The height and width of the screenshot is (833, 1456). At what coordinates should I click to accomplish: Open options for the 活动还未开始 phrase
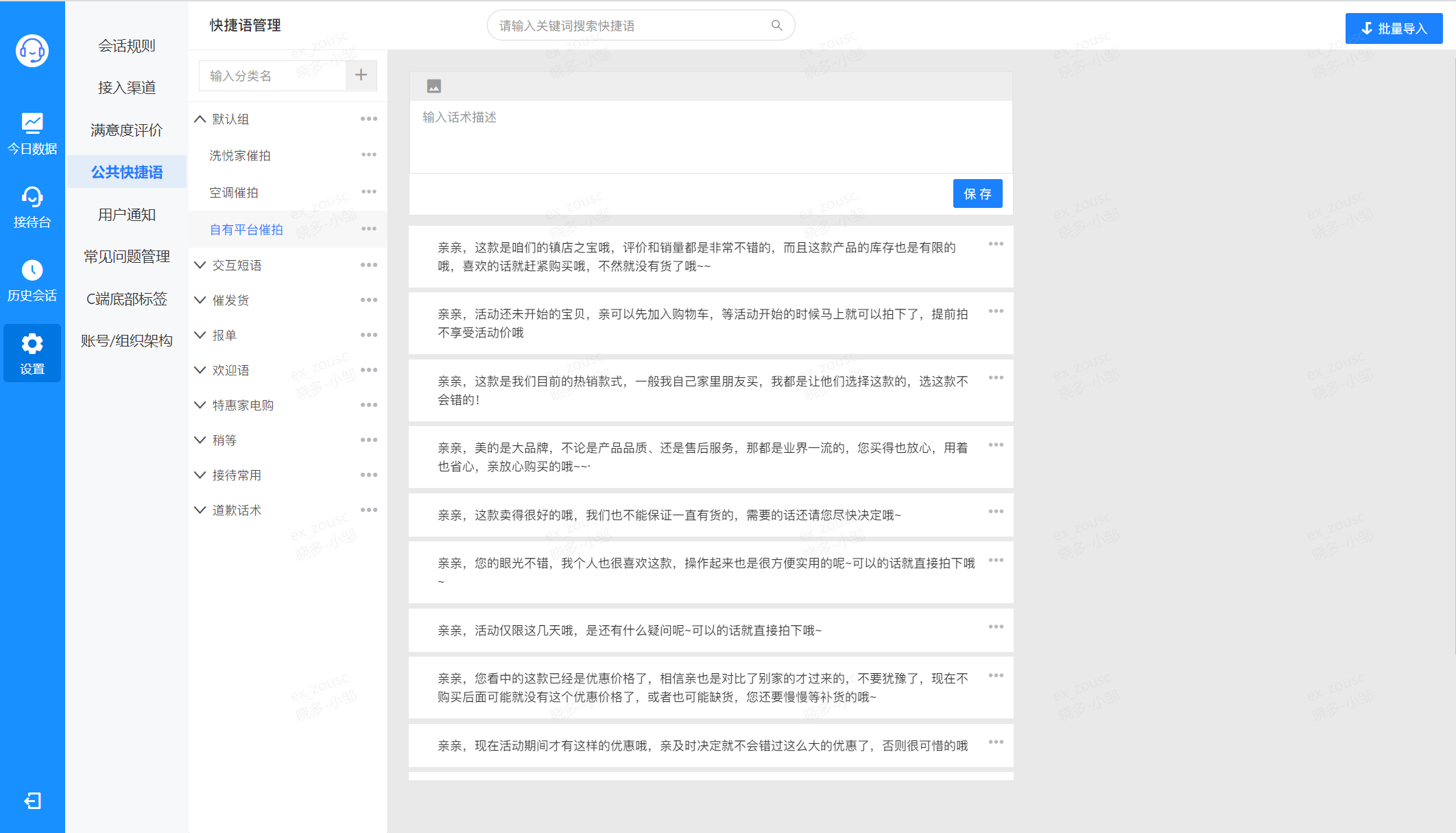point(996,312)
